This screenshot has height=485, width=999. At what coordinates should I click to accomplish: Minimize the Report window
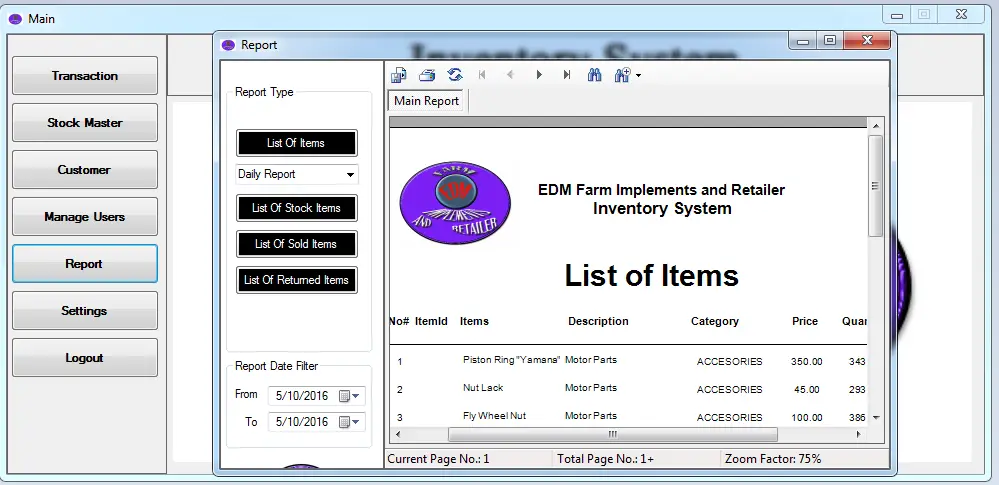pos(803,41)
